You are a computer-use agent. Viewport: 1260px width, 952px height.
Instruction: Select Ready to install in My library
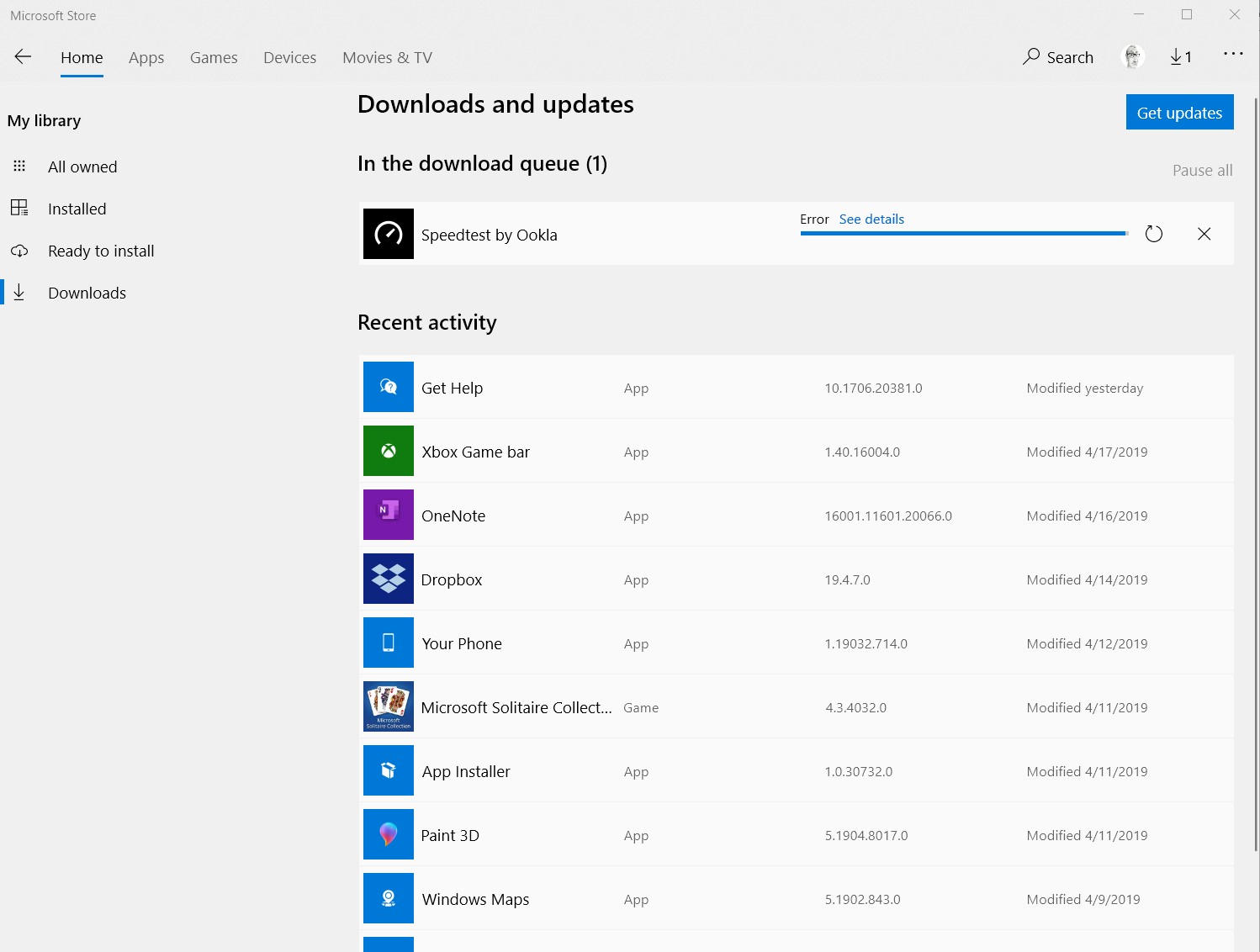101,251
